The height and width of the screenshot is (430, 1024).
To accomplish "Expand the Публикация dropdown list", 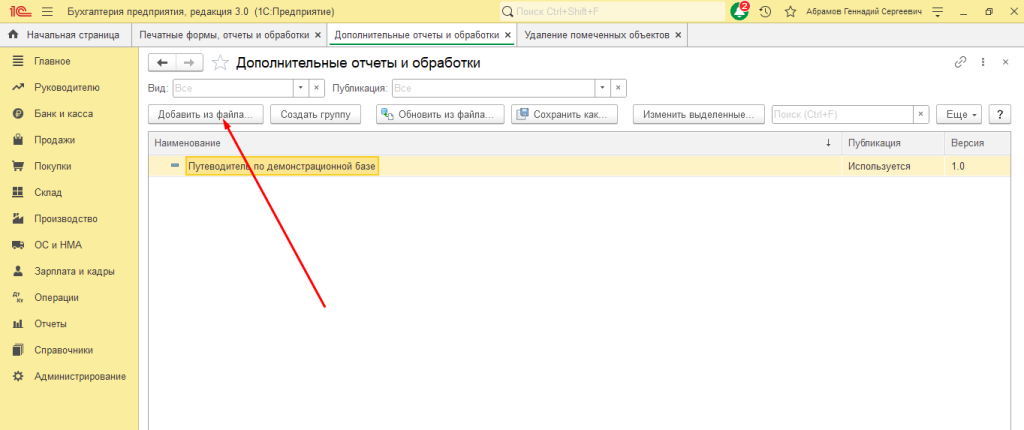I will [602, 88].
